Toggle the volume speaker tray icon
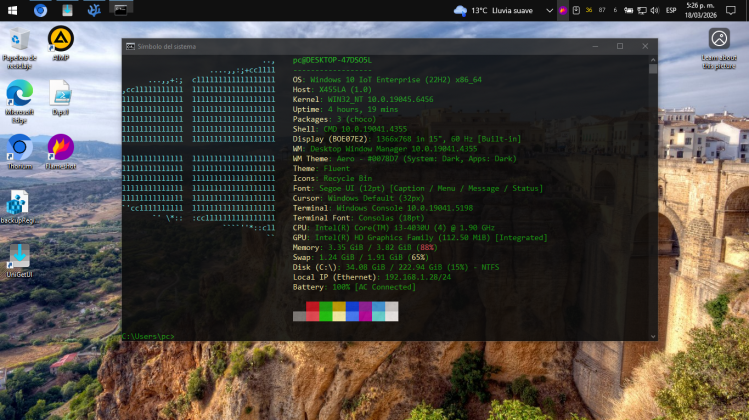The width and height of the screenshot is (749, 420). pos(654,10)
